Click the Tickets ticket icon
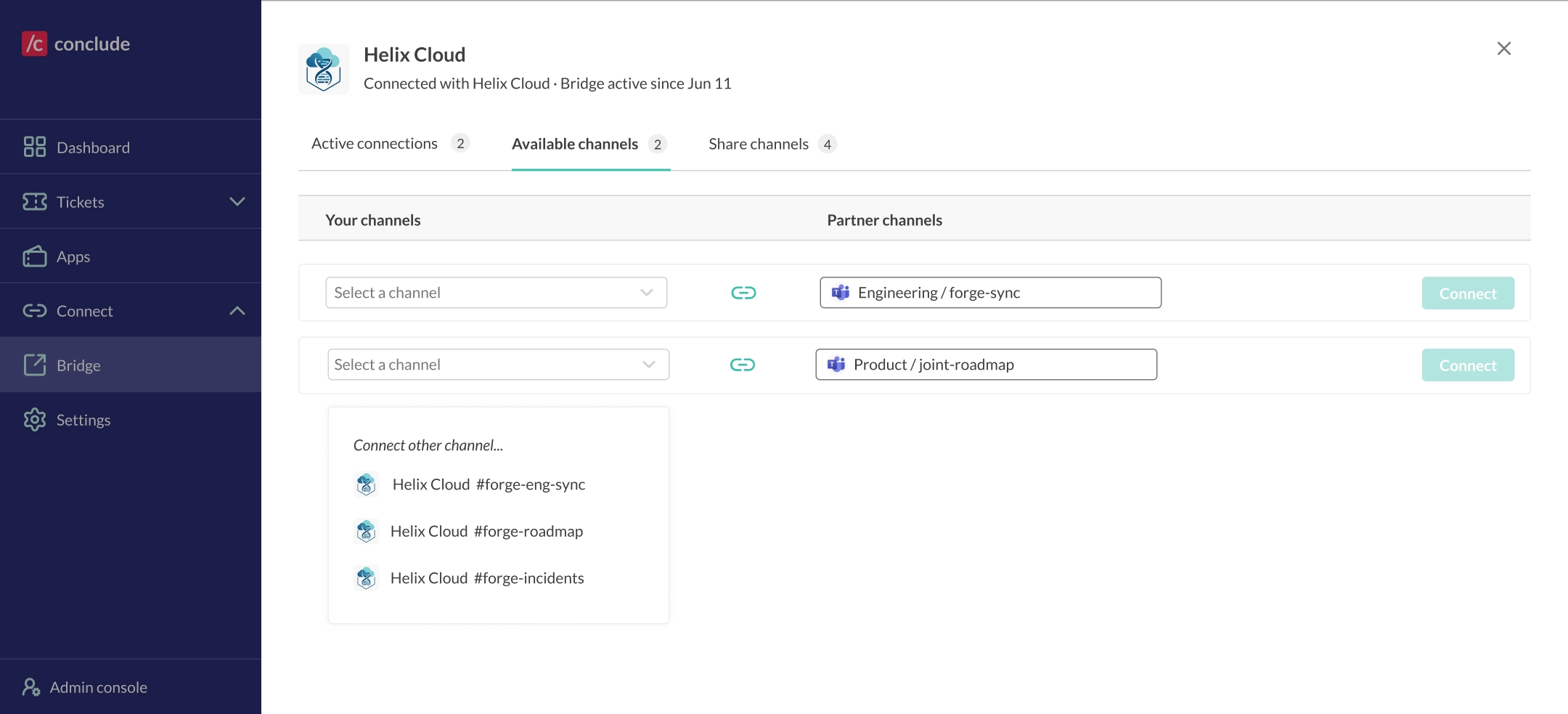The width and height of the screenshot is (1568, 714). 34,201
